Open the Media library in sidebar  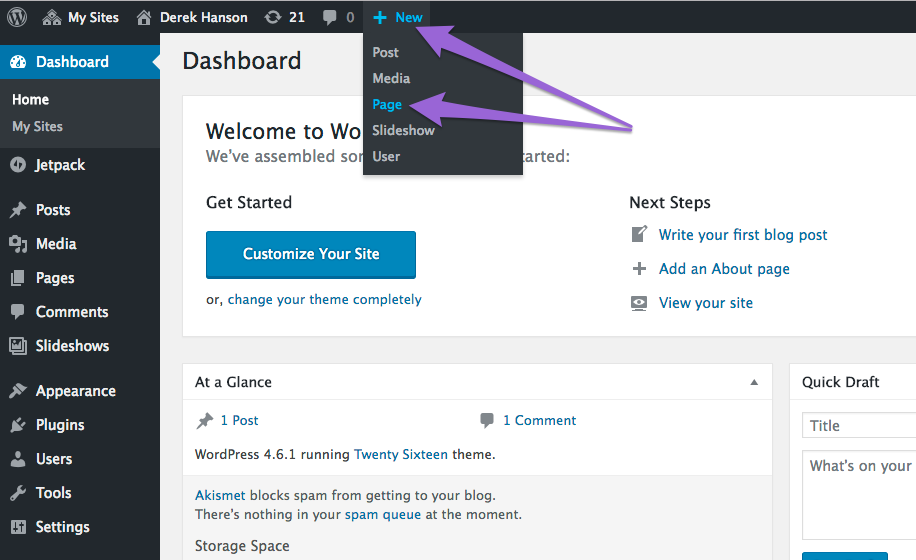[55, 244]
